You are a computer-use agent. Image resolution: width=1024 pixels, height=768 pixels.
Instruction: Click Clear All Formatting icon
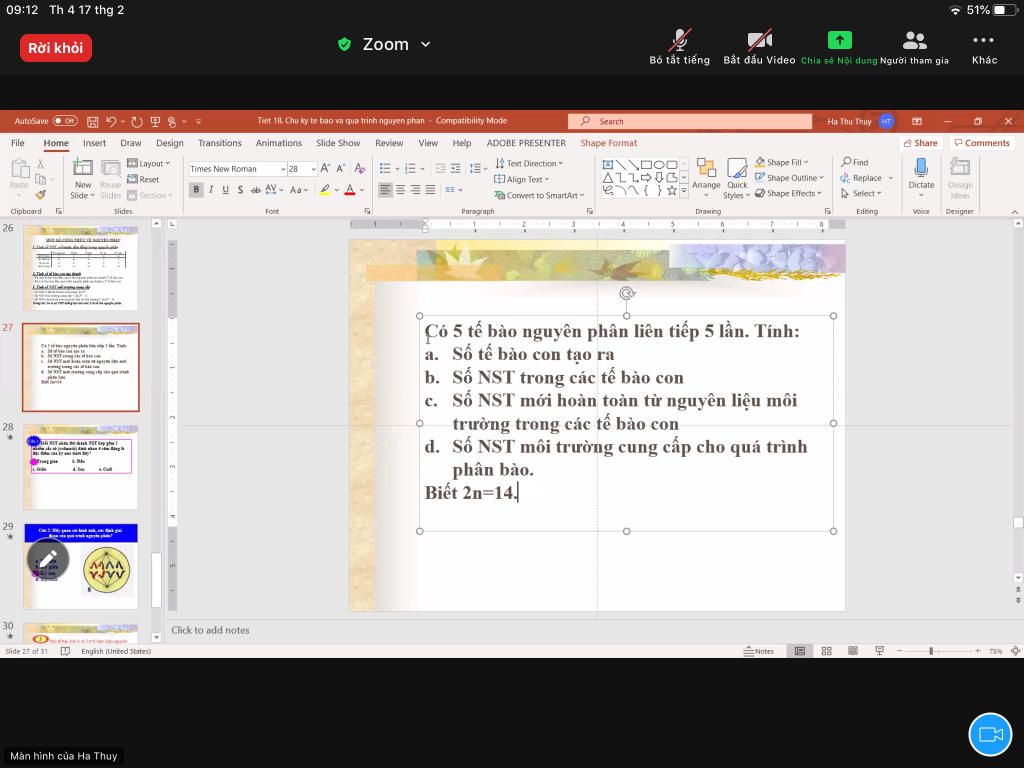tap(359, 168)
